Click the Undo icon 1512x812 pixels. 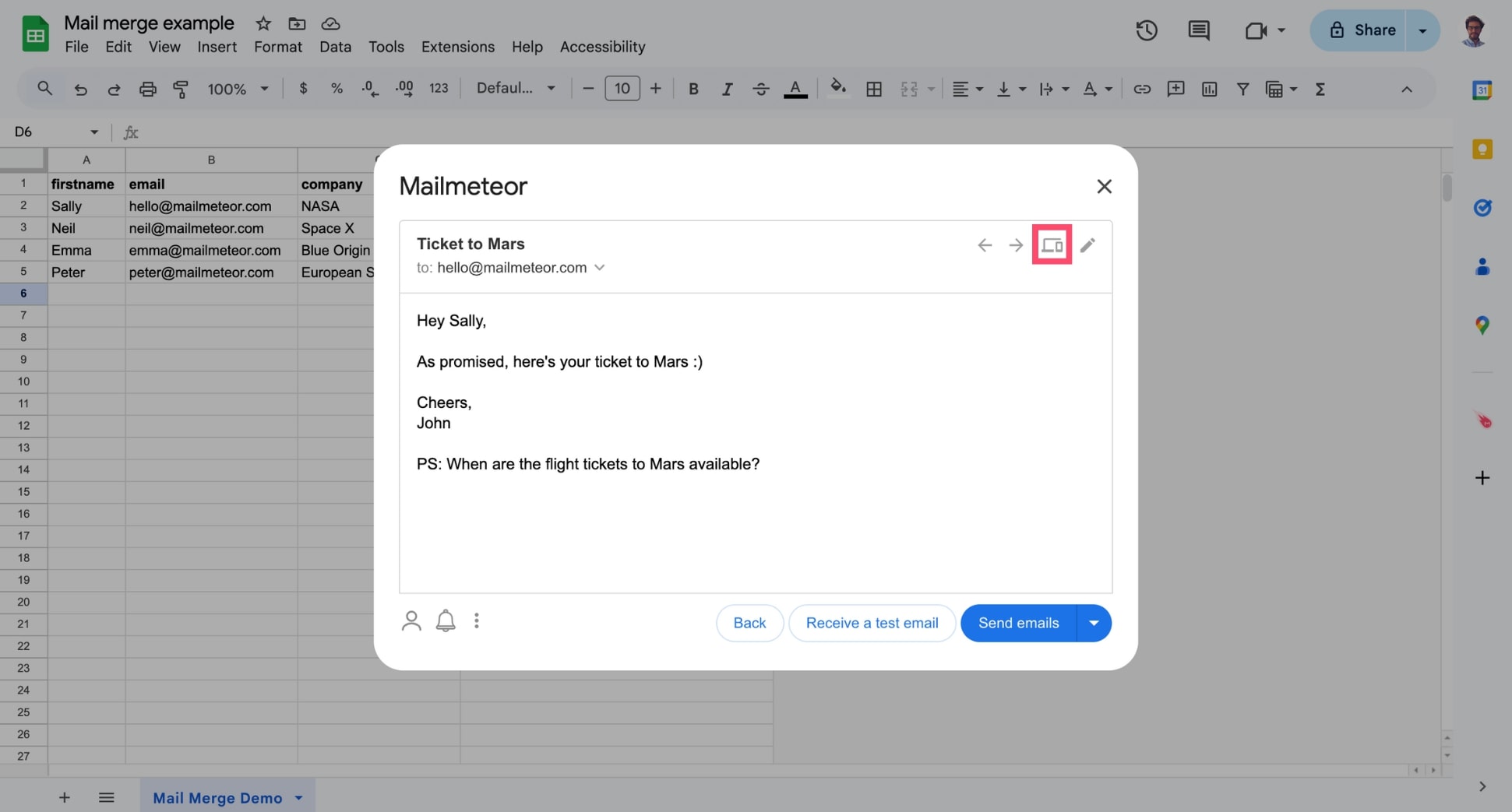coord(80,89)
